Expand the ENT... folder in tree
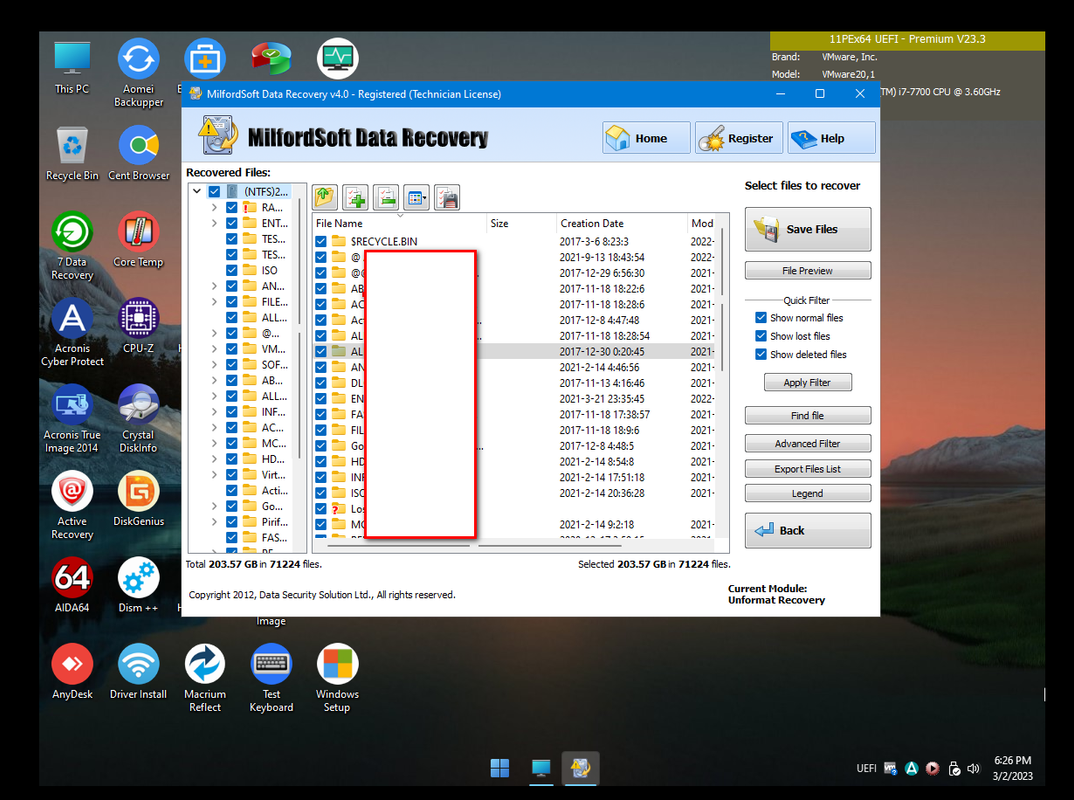The image size is (1074, 800). click(214, 223)
